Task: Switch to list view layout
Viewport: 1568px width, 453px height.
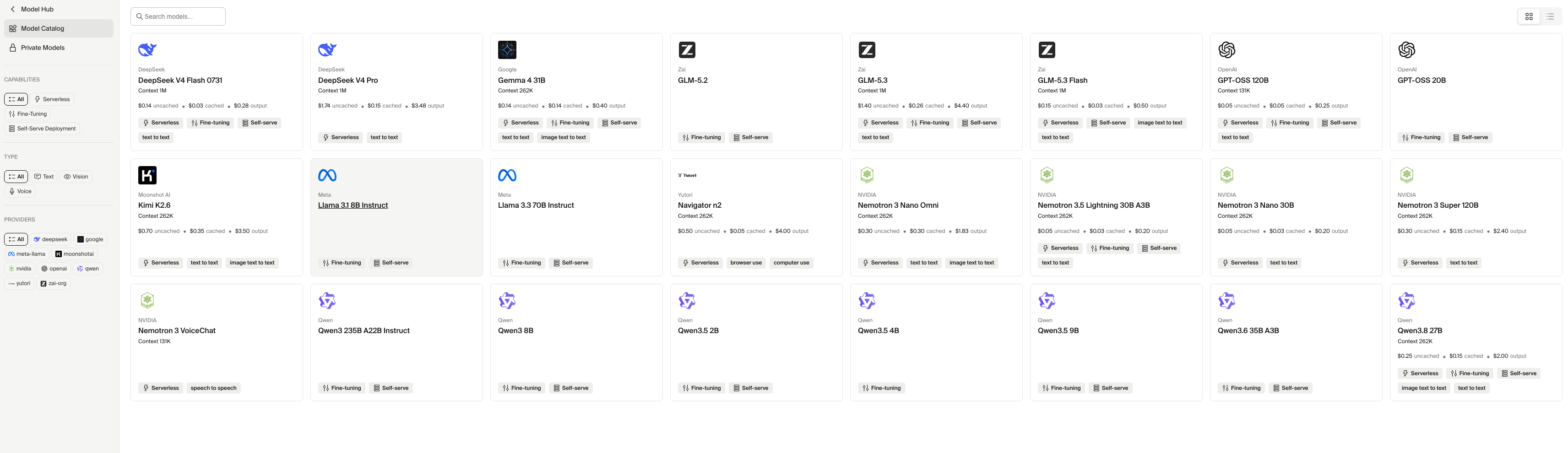Action: (1550, 16)
